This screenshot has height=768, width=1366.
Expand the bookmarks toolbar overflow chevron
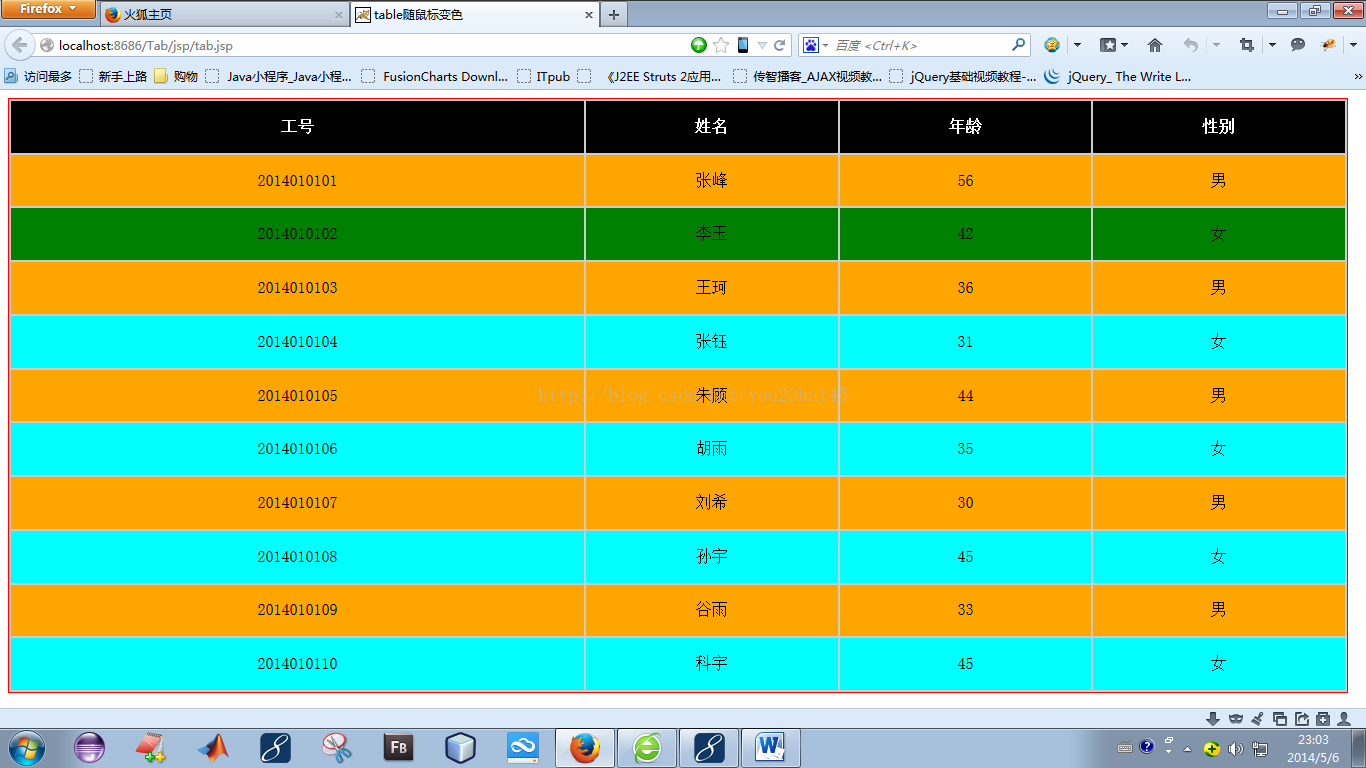(1358, 76)
